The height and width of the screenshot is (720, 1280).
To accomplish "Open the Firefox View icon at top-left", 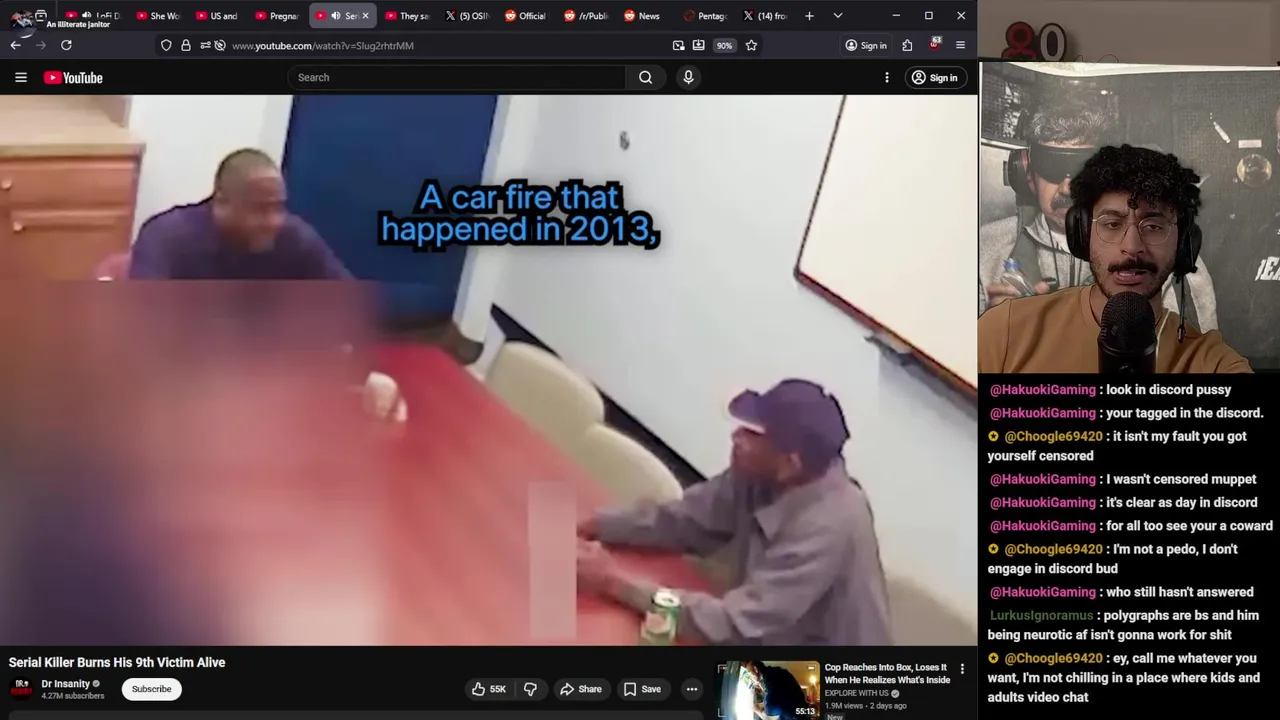I will tap(41, 16).
